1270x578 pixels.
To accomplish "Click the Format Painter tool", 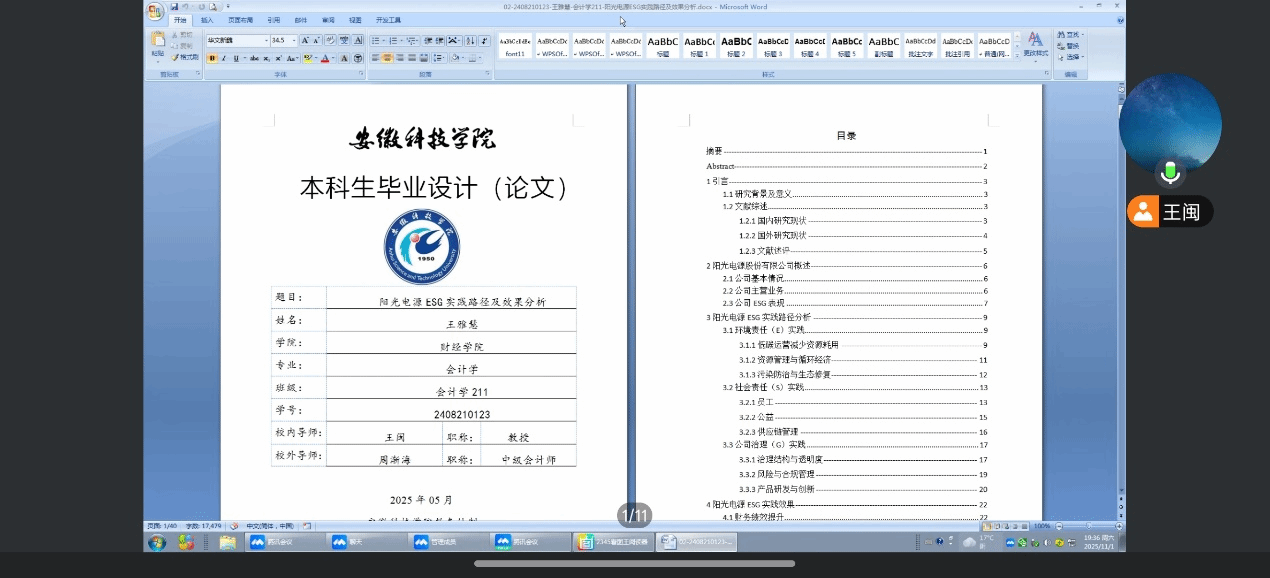I will click(x=185, y=57).
